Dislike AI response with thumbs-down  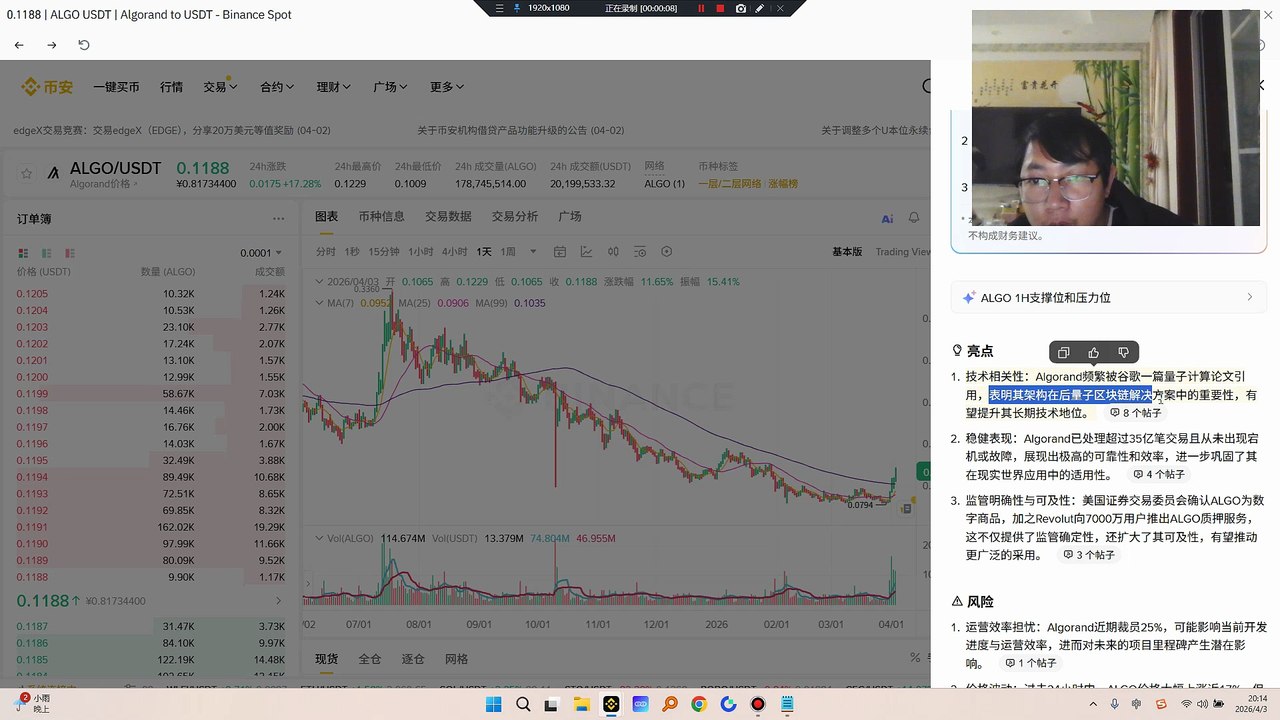pyautogui.click(x=1124, y=352)
